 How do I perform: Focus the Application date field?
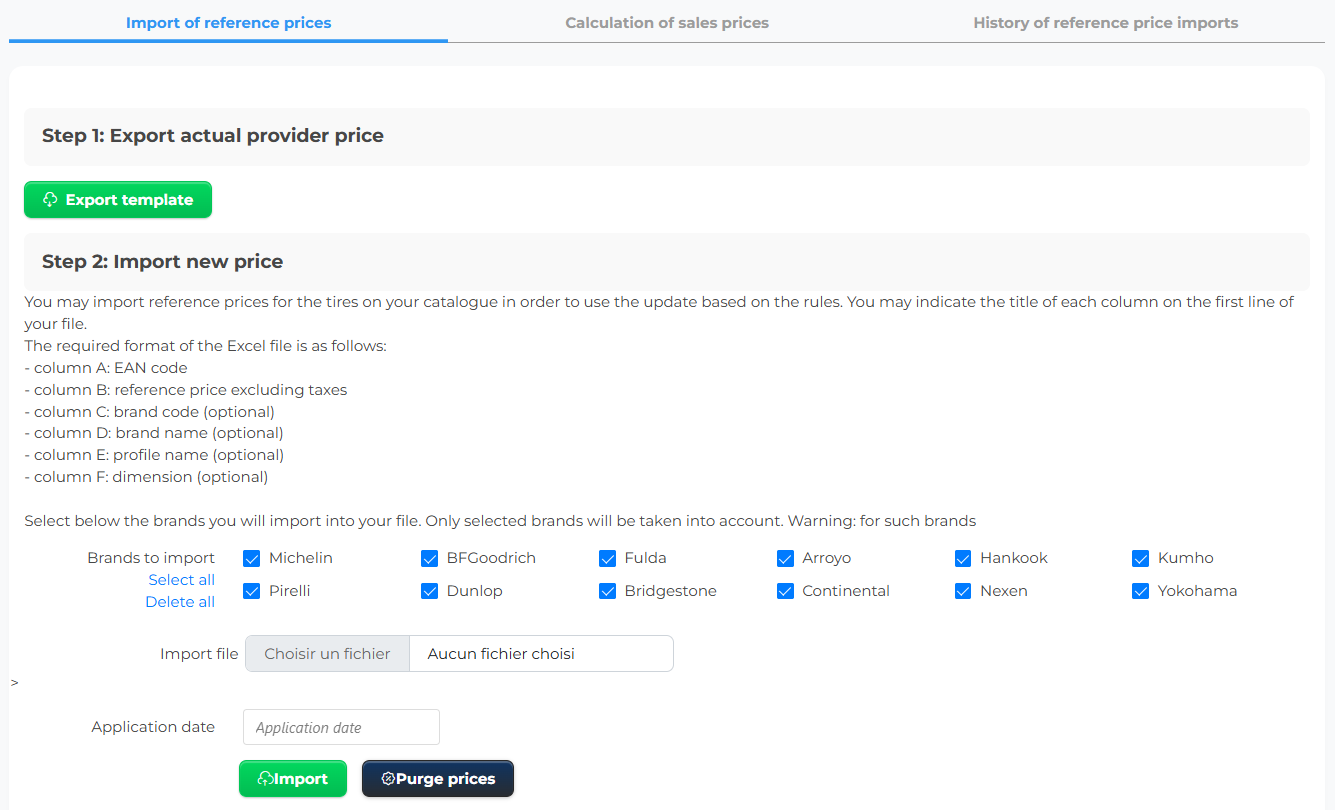tap(341, 727)
